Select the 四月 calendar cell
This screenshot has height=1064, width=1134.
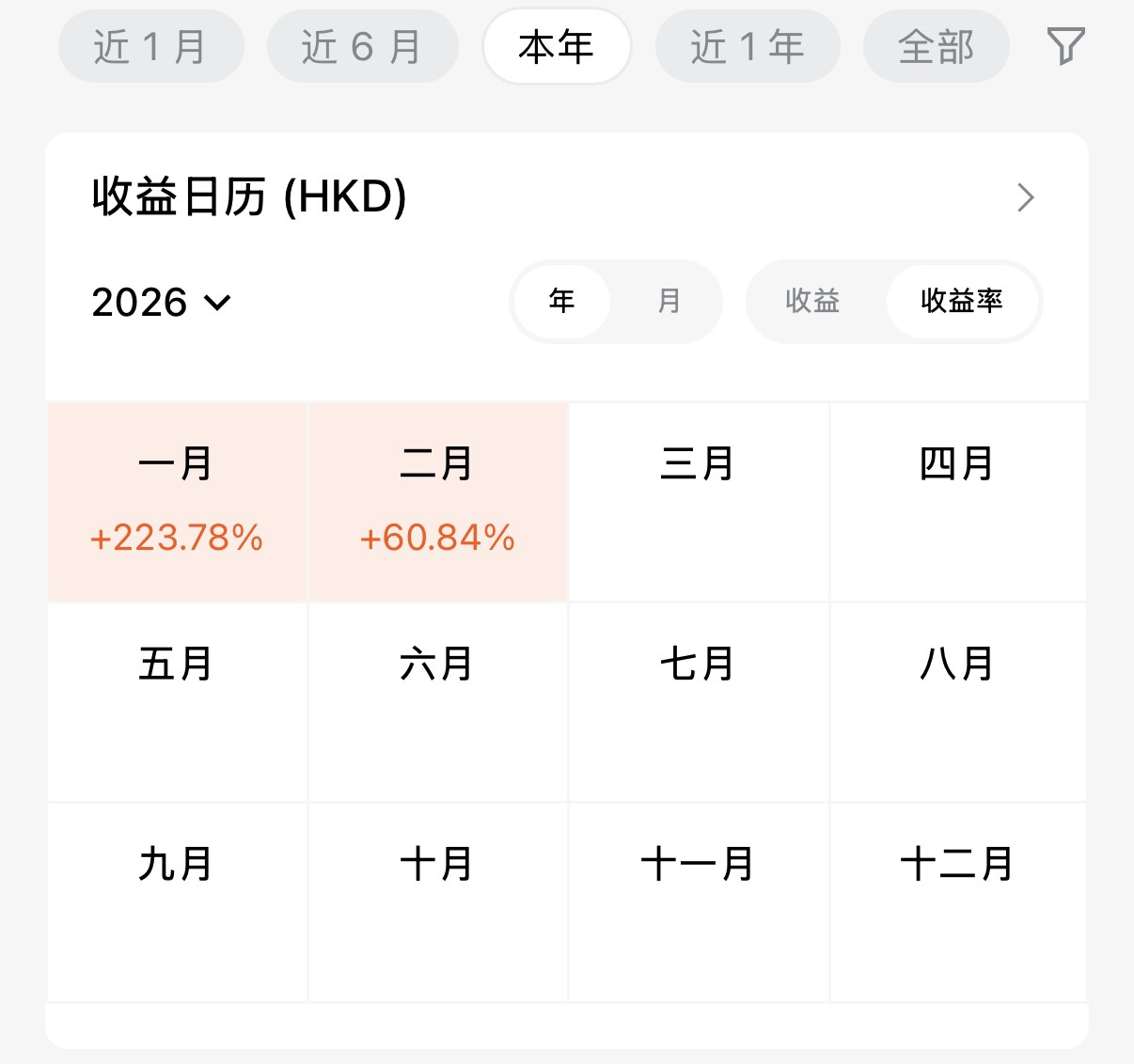pos(957,502)
